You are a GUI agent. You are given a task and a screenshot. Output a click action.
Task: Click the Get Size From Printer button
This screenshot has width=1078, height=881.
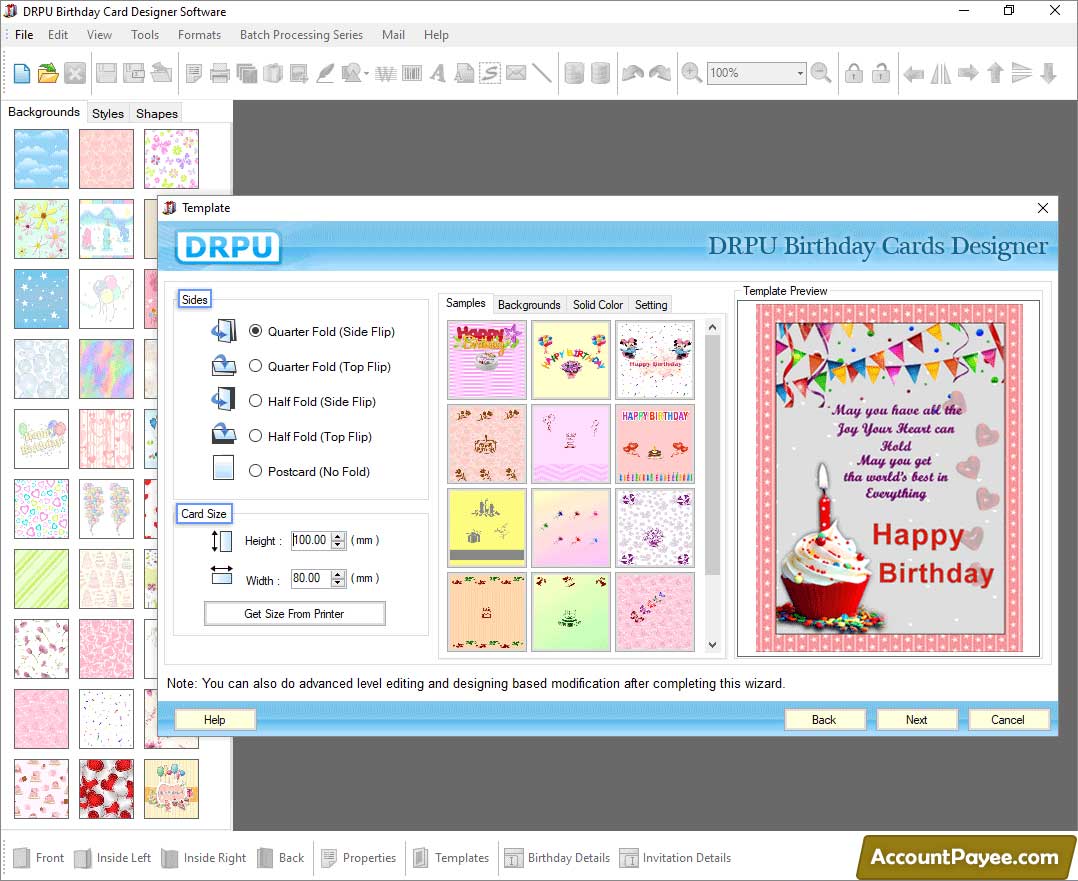coord(294,613)
